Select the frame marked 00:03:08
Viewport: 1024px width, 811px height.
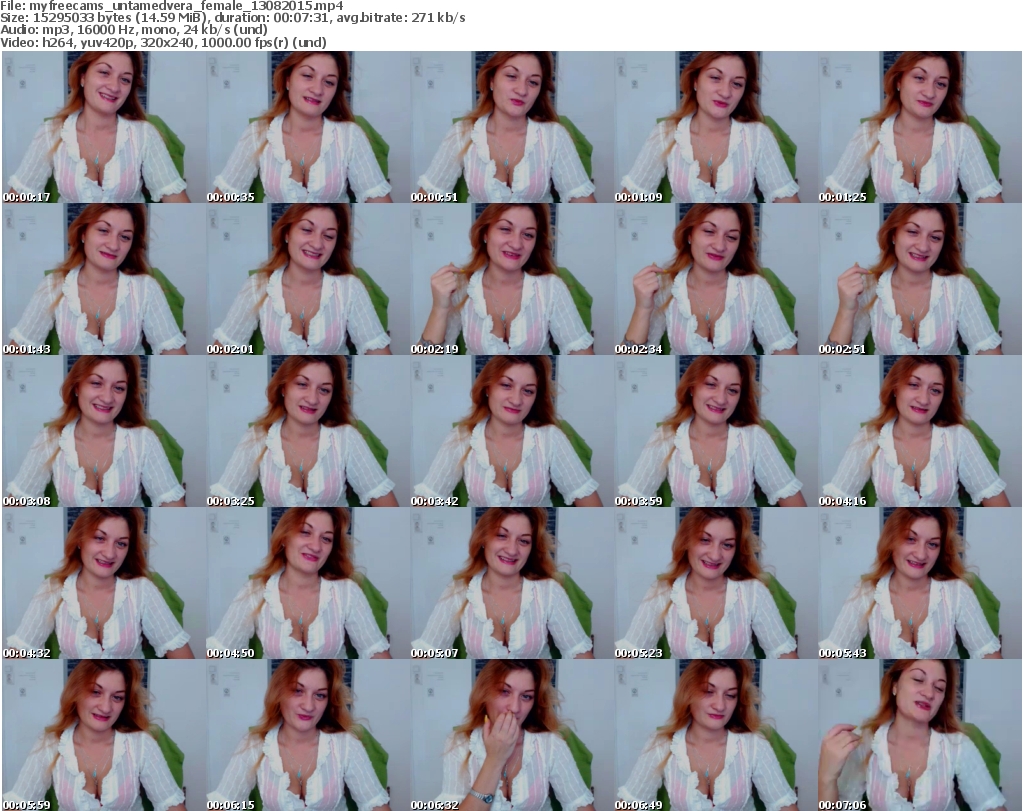103,431
